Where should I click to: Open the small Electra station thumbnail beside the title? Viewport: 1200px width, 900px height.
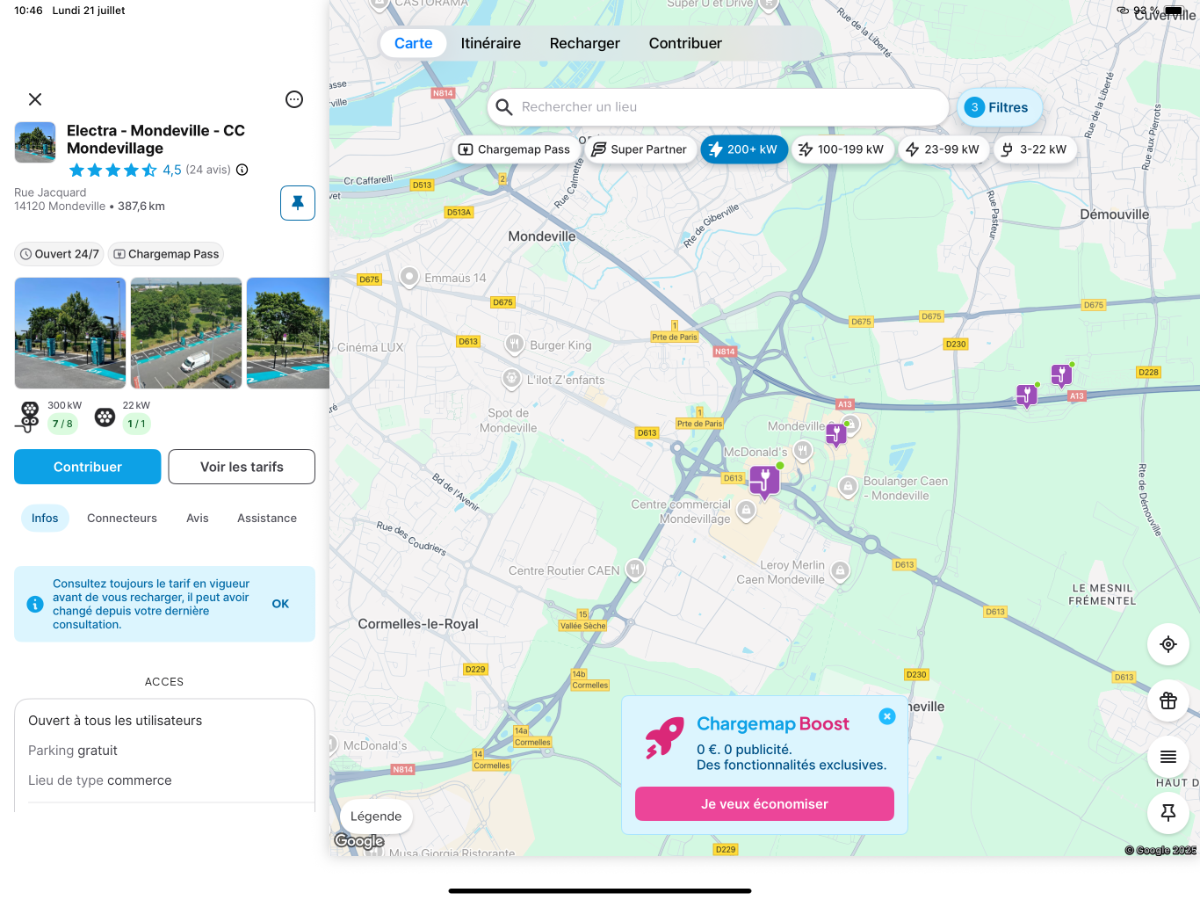tap(35, 142)
